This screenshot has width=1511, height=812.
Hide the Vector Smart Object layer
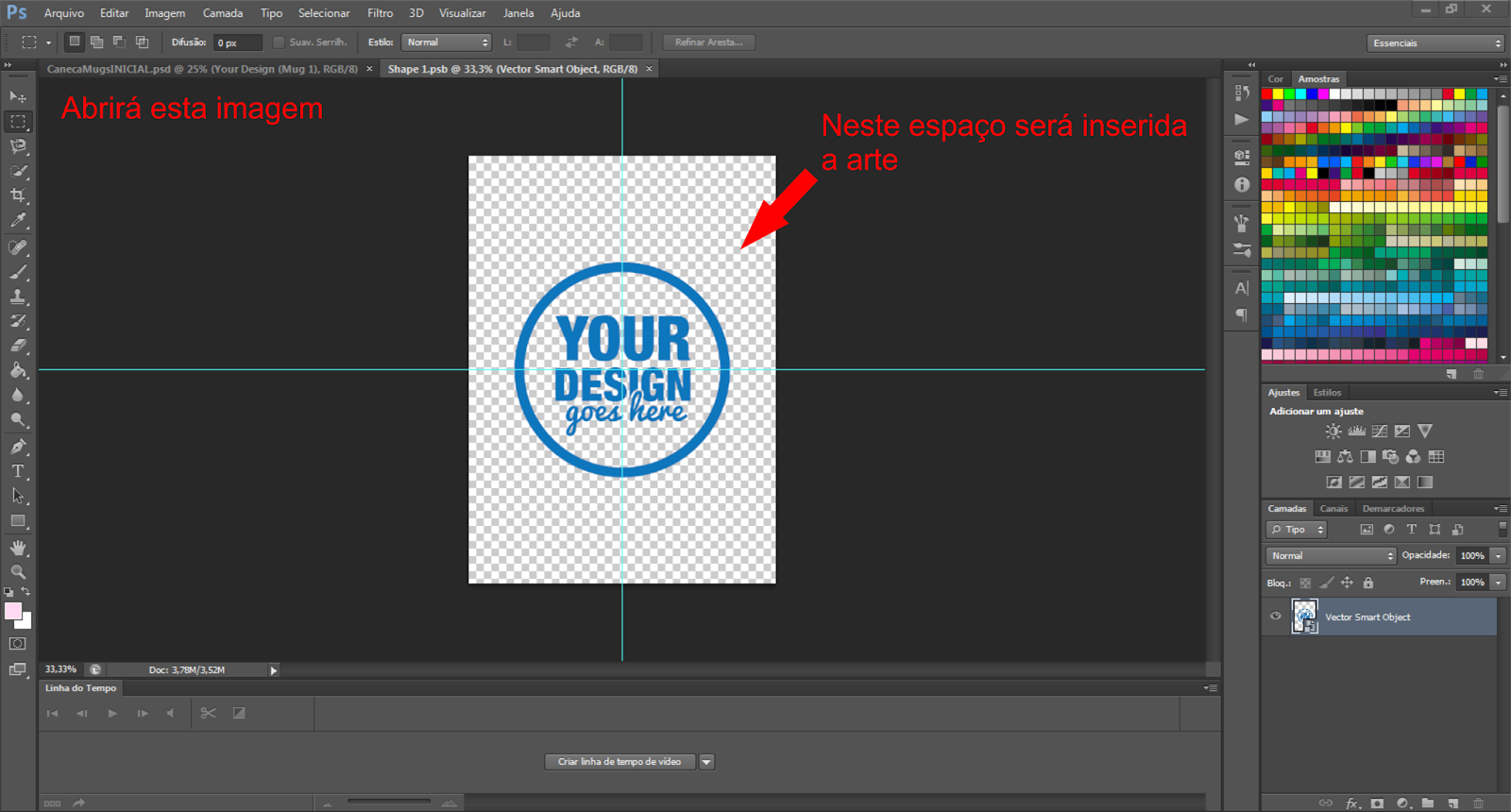click(x=1276, y=617)
